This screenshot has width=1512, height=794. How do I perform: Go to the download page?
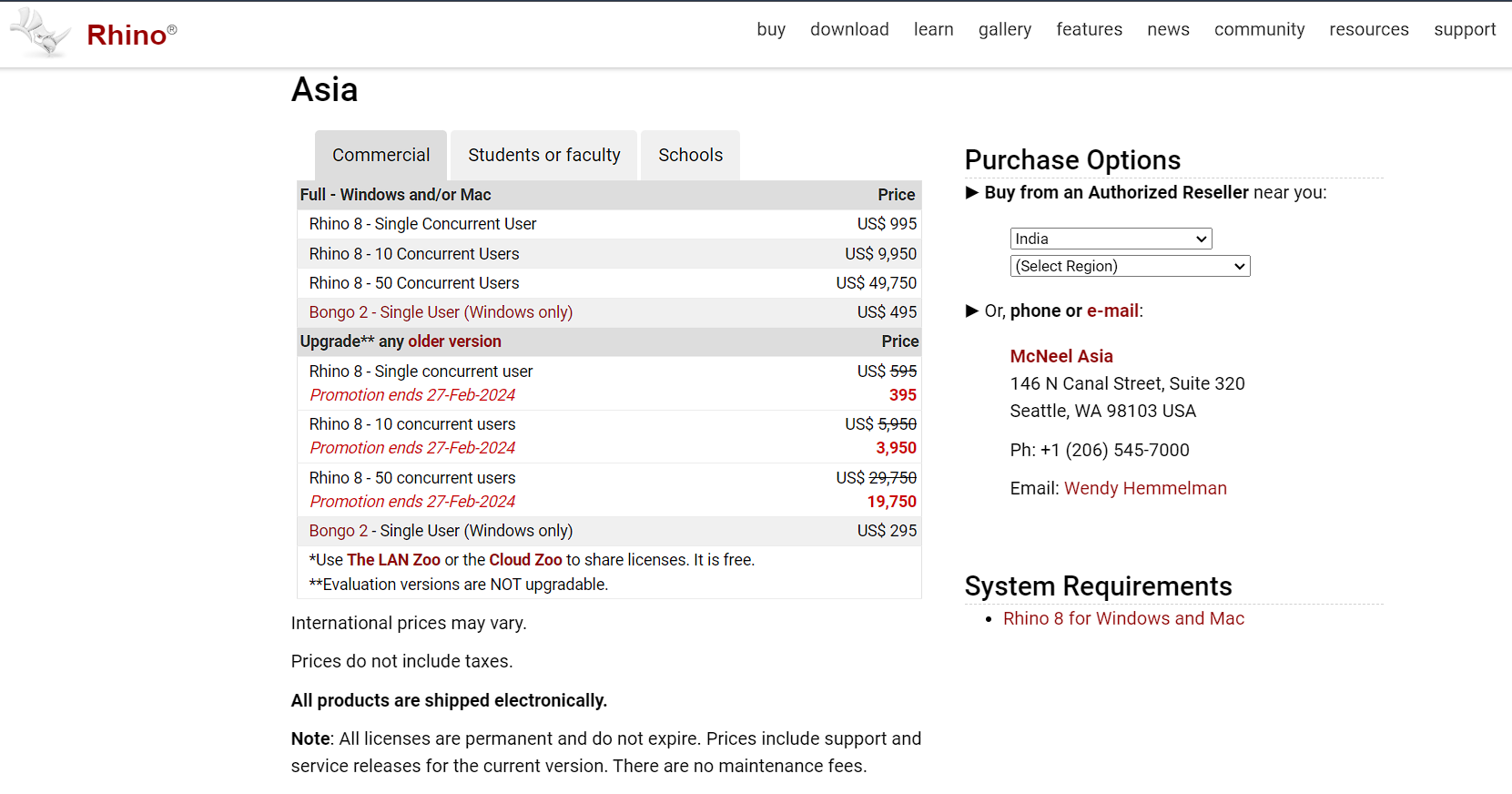coord(849,29)
